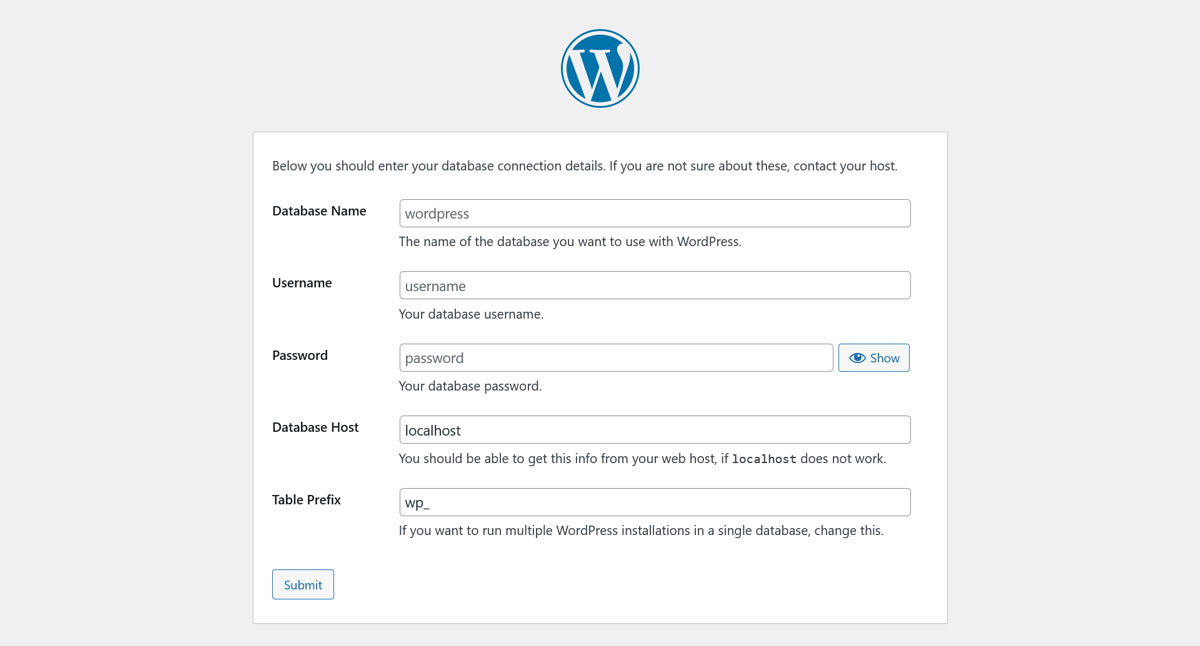
Task: Click the monospace "localhost" word in the host hint
Action: click(764, 459)
